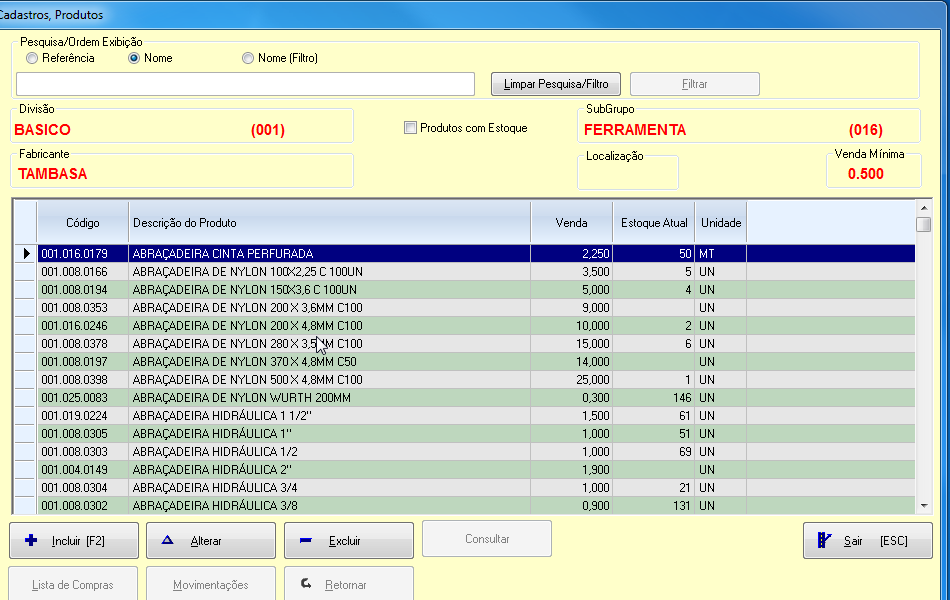Choose the Nome (Filtro) radio option

tap(248, 58)
